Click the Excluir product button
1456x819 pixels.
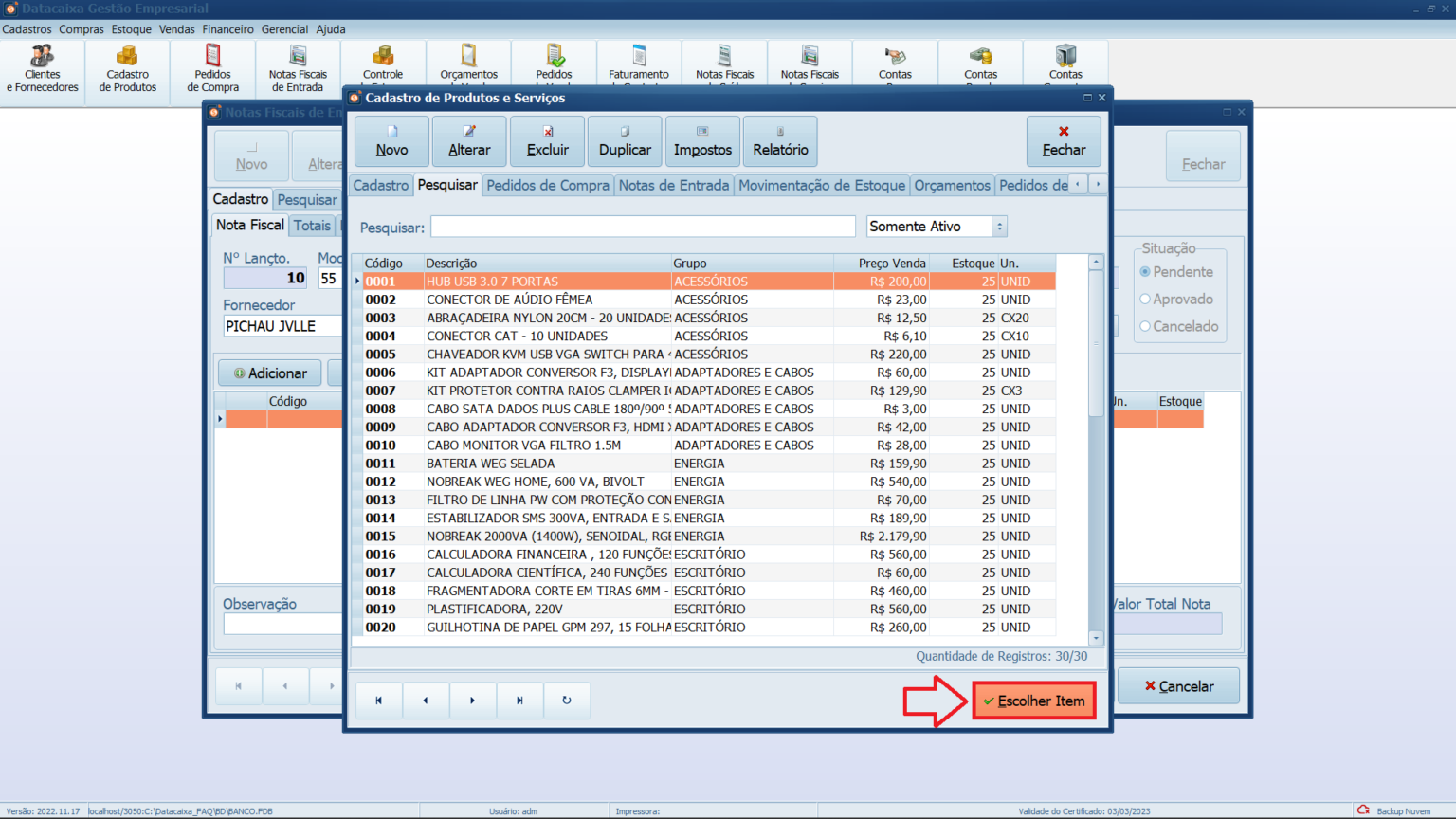(547, 141)
